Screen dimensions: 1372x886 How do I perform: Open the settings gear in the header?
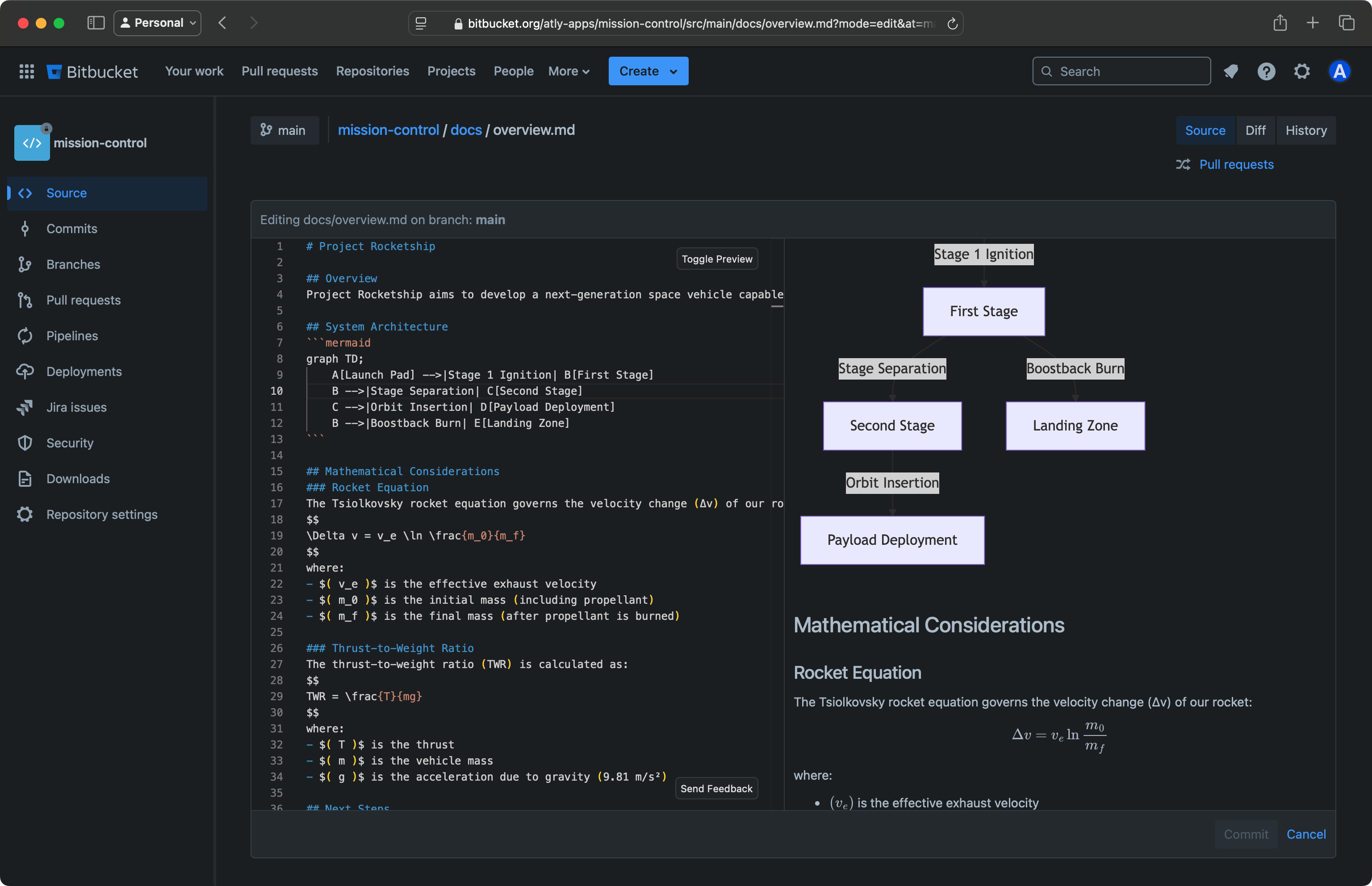tap(1302, 71)
